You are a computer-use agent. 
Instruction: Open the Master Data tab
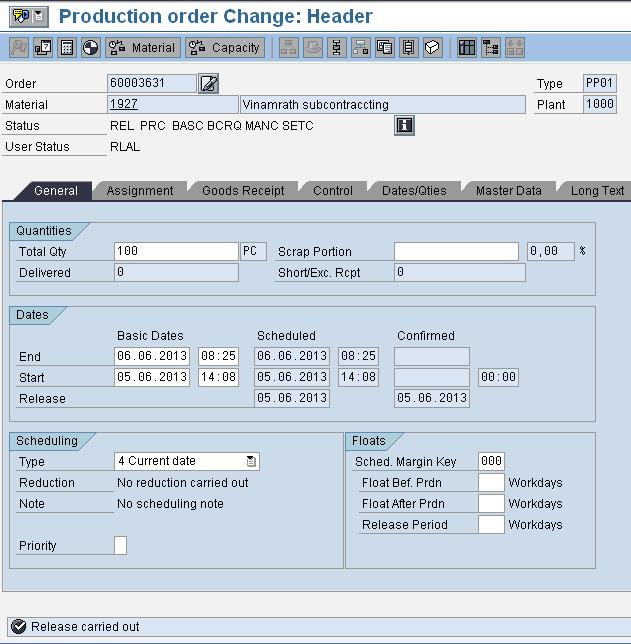508,191
